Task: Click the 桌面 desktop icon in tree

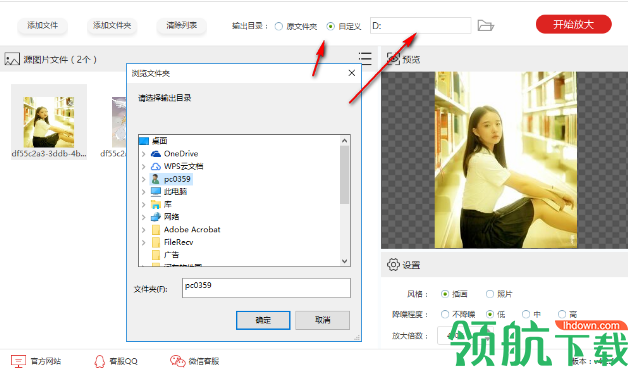Action: [x=144, y=141]
